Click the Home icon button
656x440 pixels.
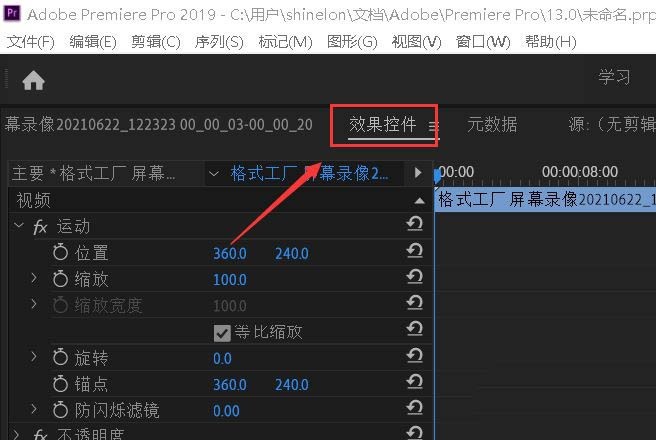[33, 81]
